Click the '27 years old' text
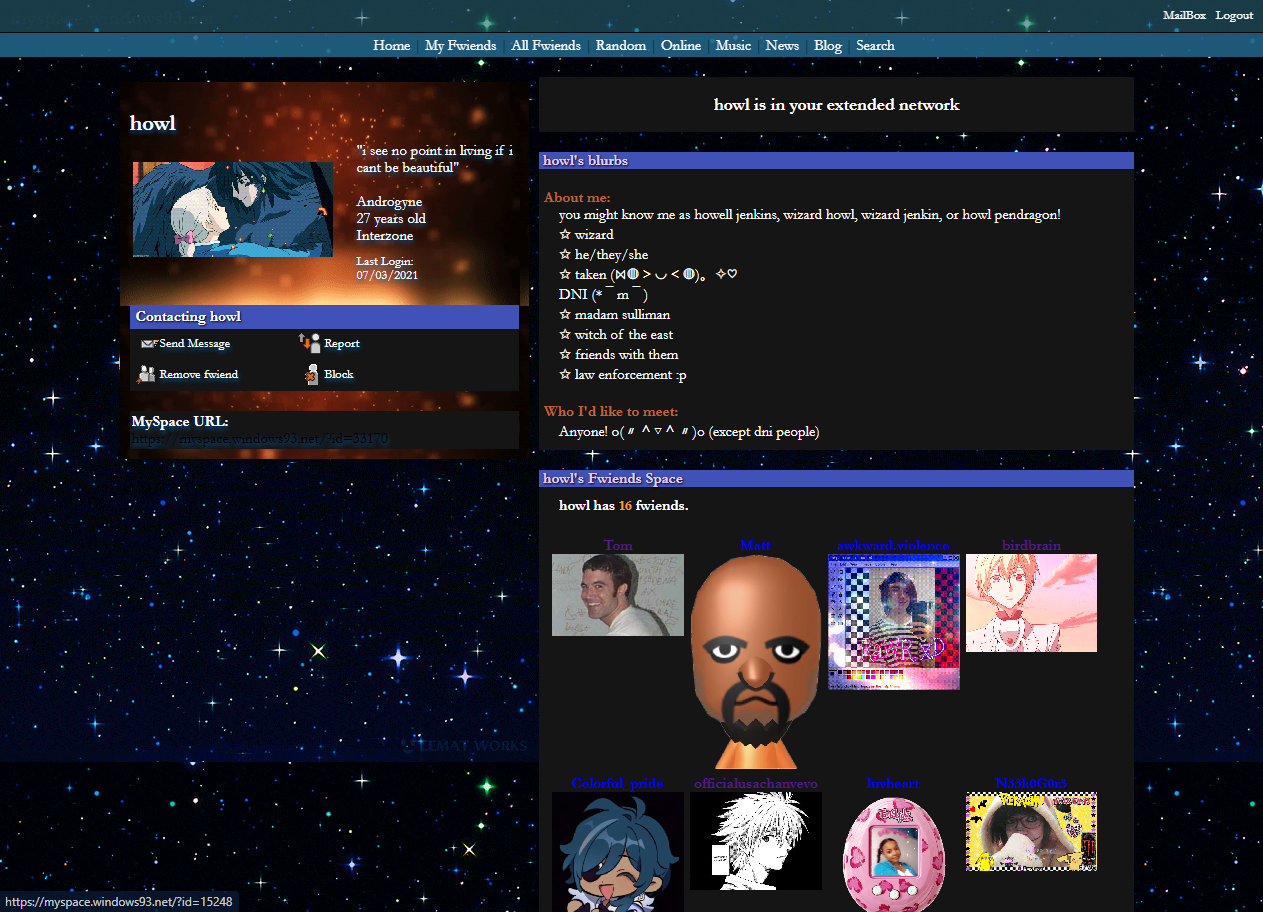Viewport: 1263px width, 912px height. [391, 218]
